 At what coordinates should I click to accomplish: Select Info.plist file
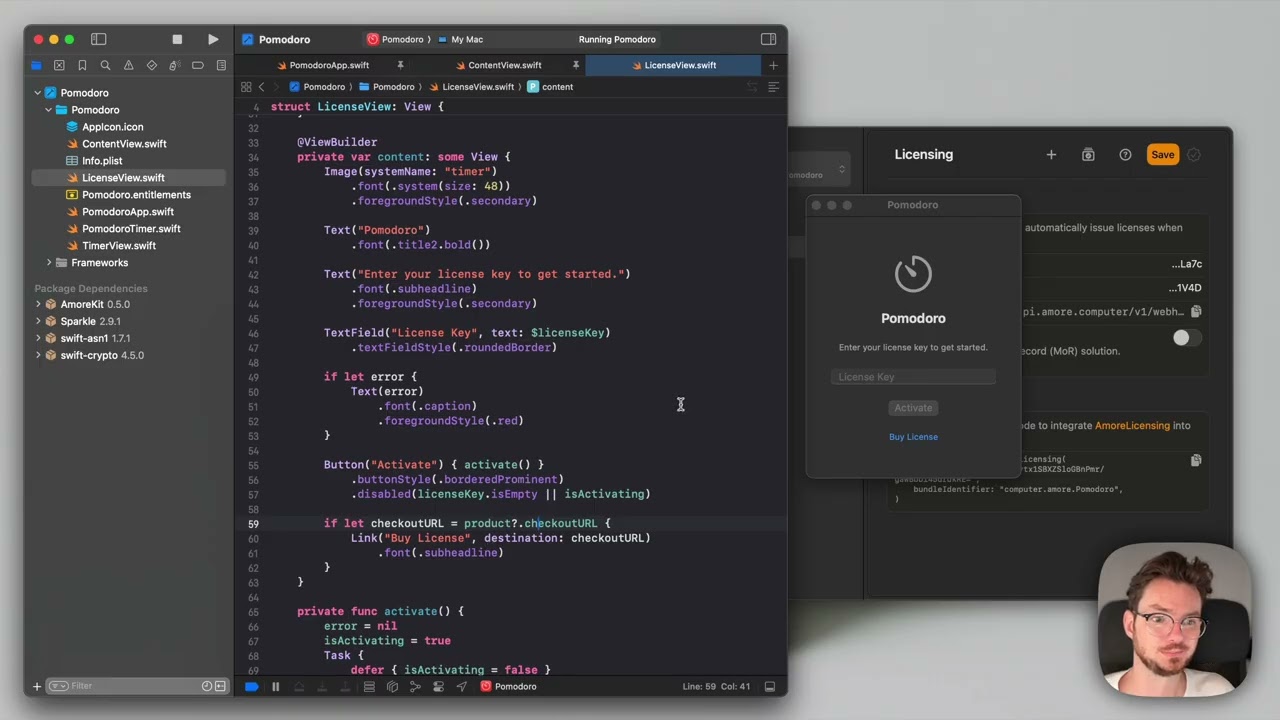click(102, 161)
